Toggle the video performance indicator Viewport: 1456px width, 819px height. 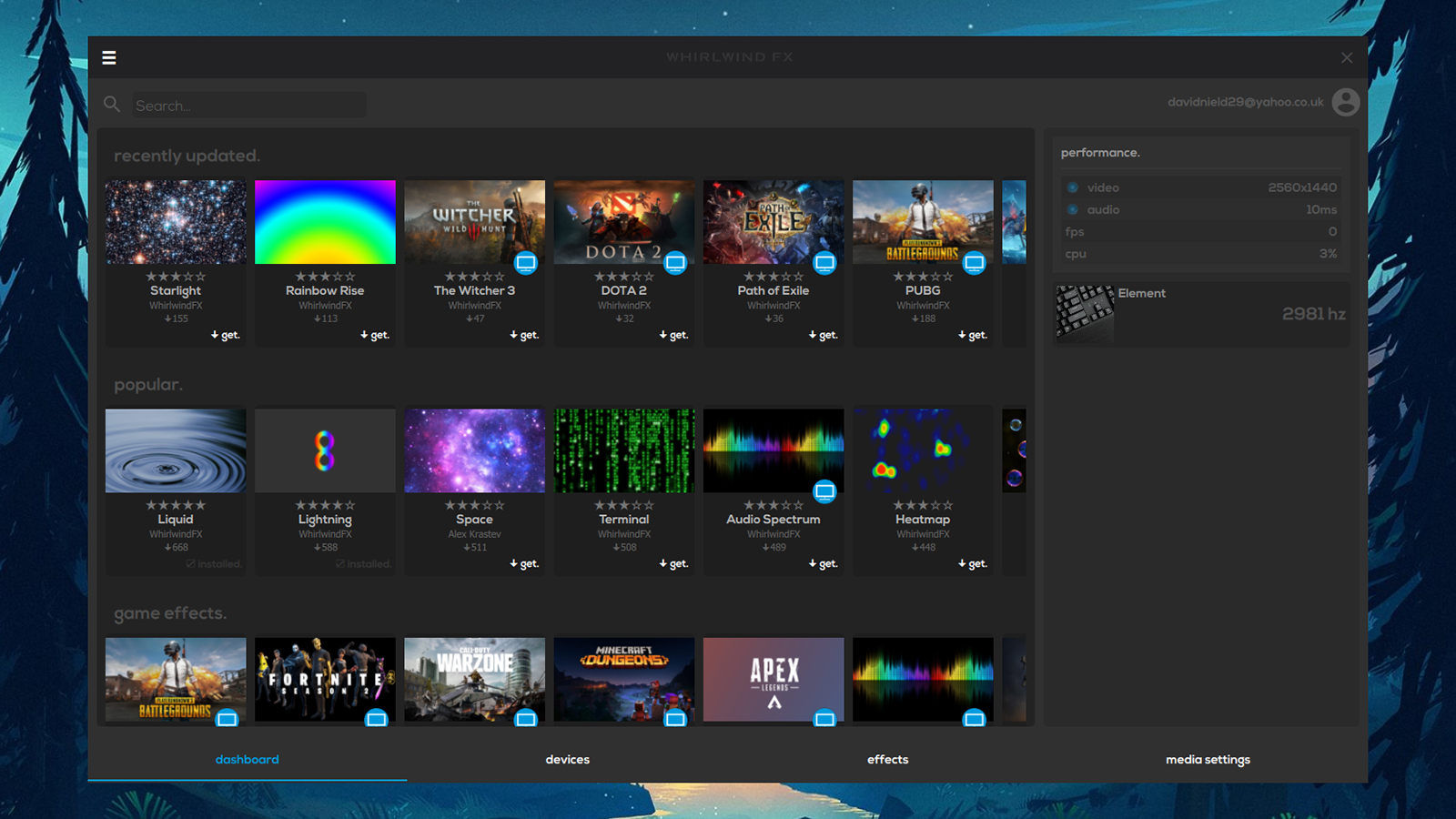point(1073,187)
